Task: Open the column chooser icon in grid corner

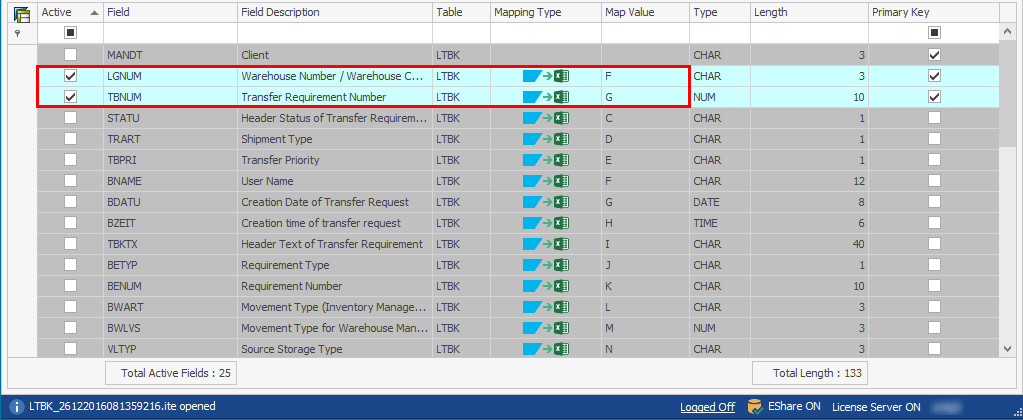Action: pyautogui.click(x=21, y=13)
